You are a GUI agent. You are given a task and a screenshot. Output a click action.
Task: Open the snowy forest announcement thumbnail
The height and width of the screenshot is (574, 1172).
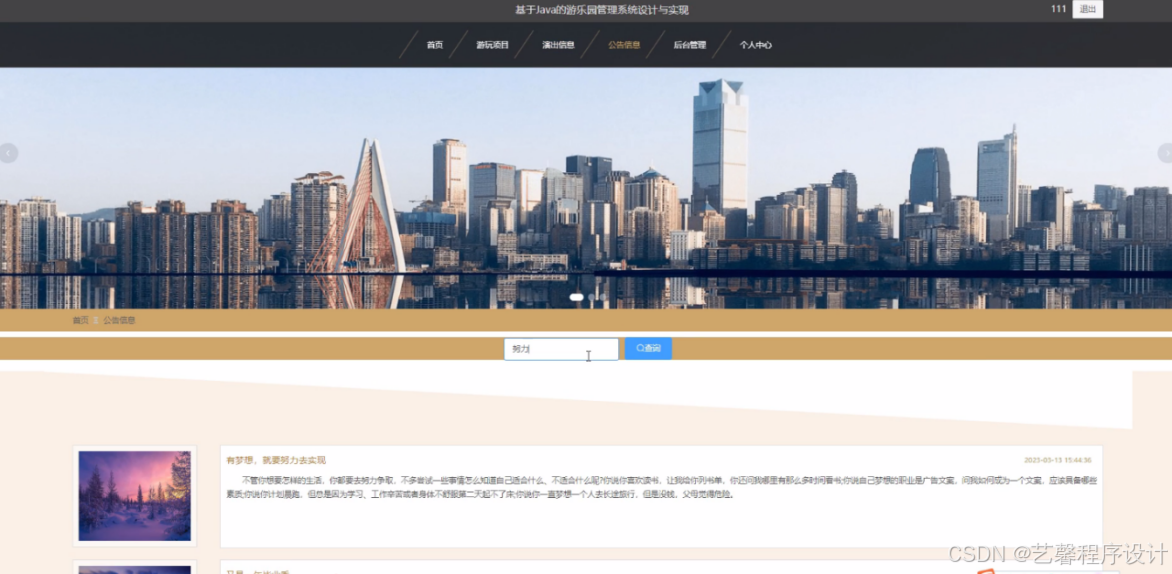click(x=135, y=496)
